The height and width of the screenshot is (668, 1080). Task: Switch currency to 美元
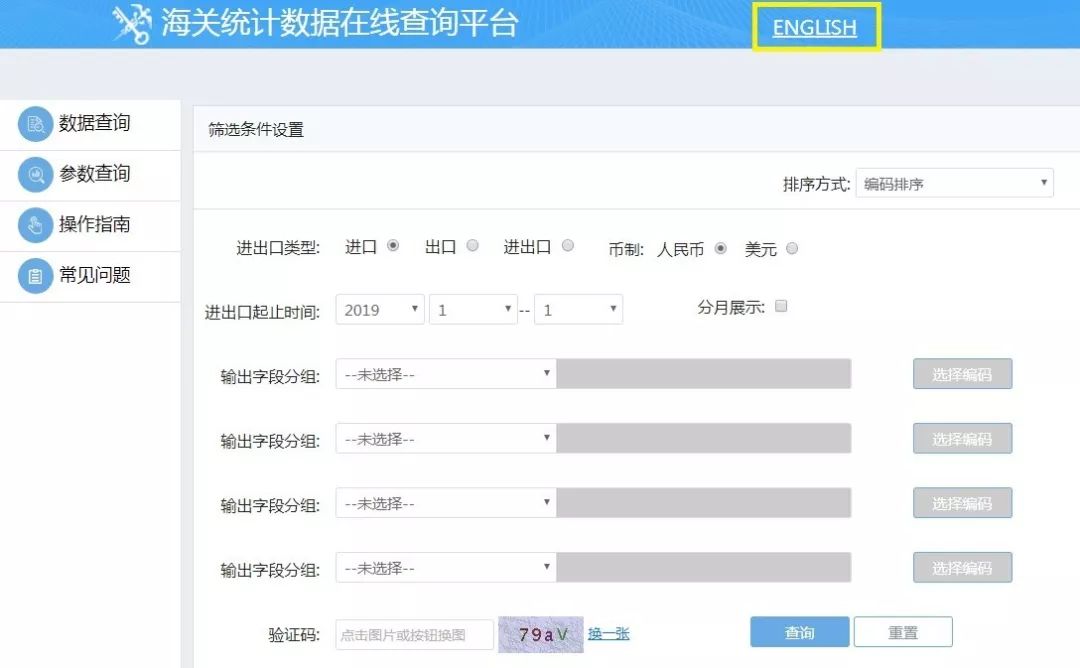pyautogui.click(x=791, y=249)
